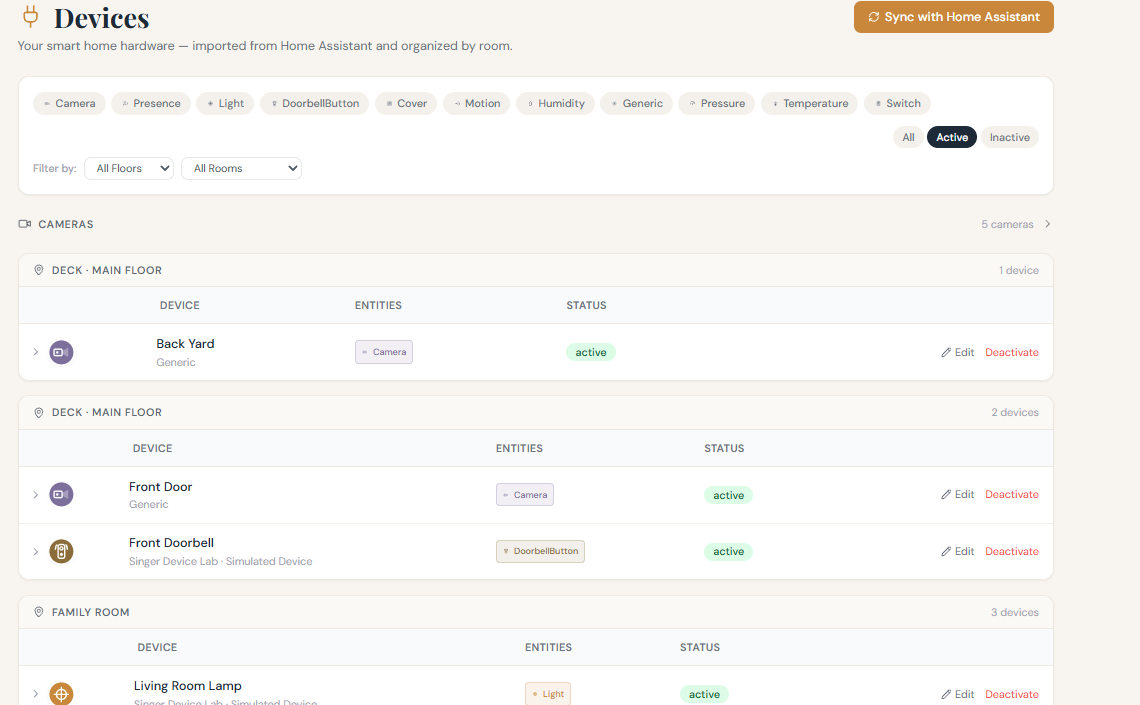Toggle the Humidity type filter chip
1140x705 pixels.
tap(555, 103)
